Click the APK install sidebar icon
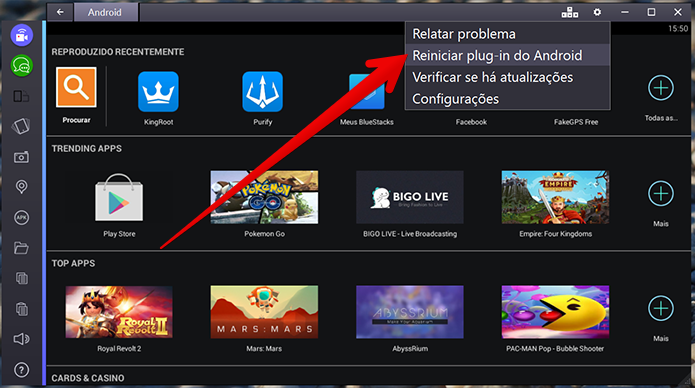The height and width of the screenshot is (388, 695). point(21,217)
